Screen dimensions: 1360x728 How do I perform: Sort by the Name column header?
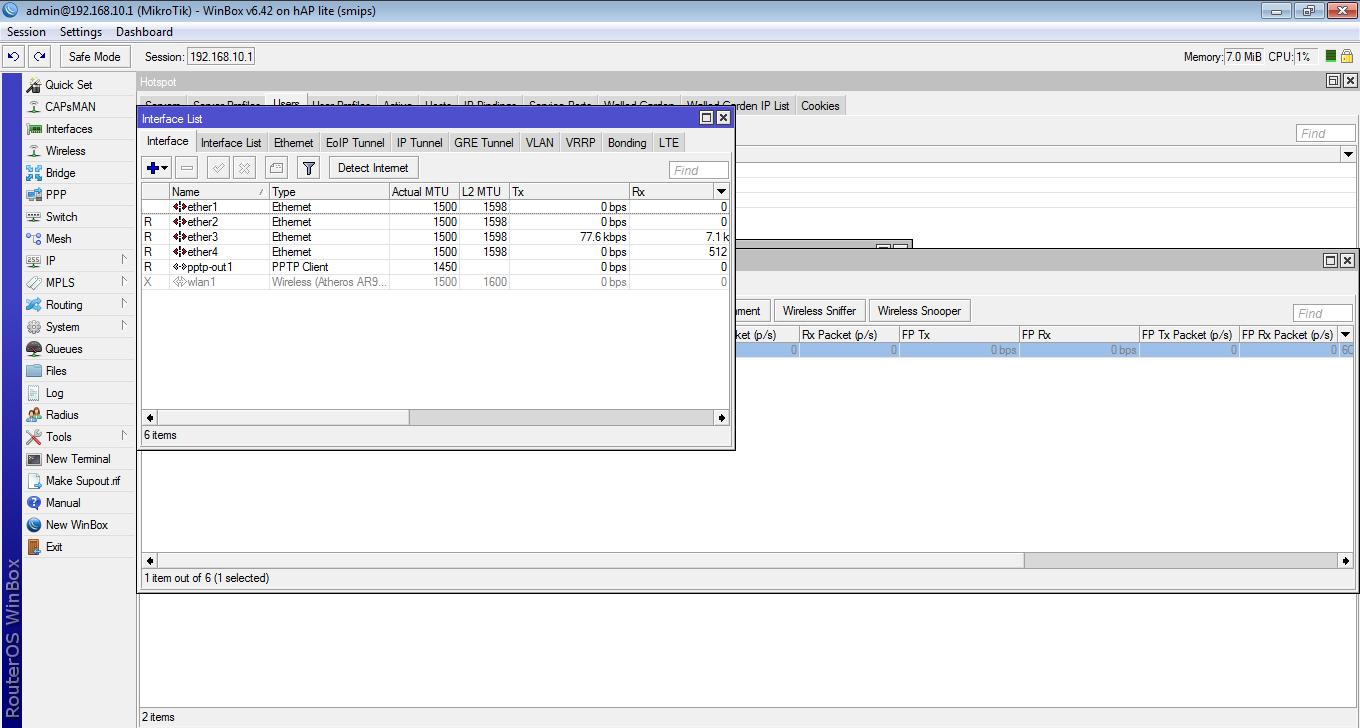pyautogui.click(x=219, y=191)
